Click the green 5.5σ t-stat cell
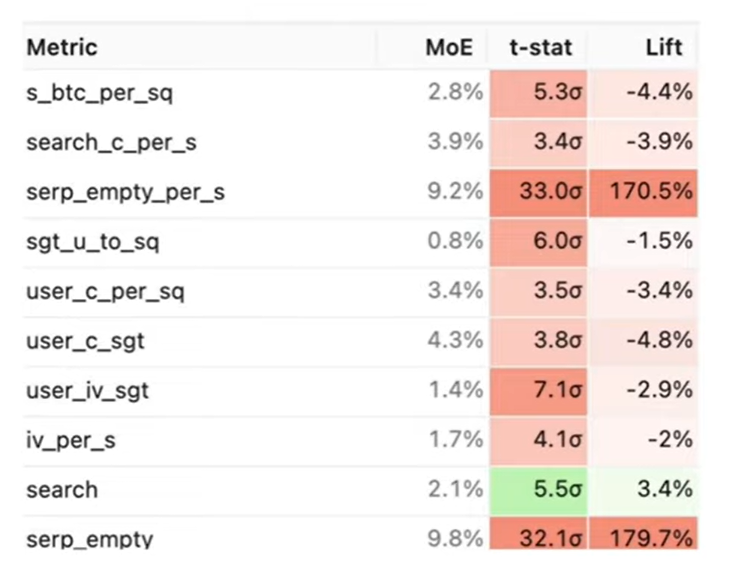This screenshot has height=570, width=733. [x=540, y=490]
